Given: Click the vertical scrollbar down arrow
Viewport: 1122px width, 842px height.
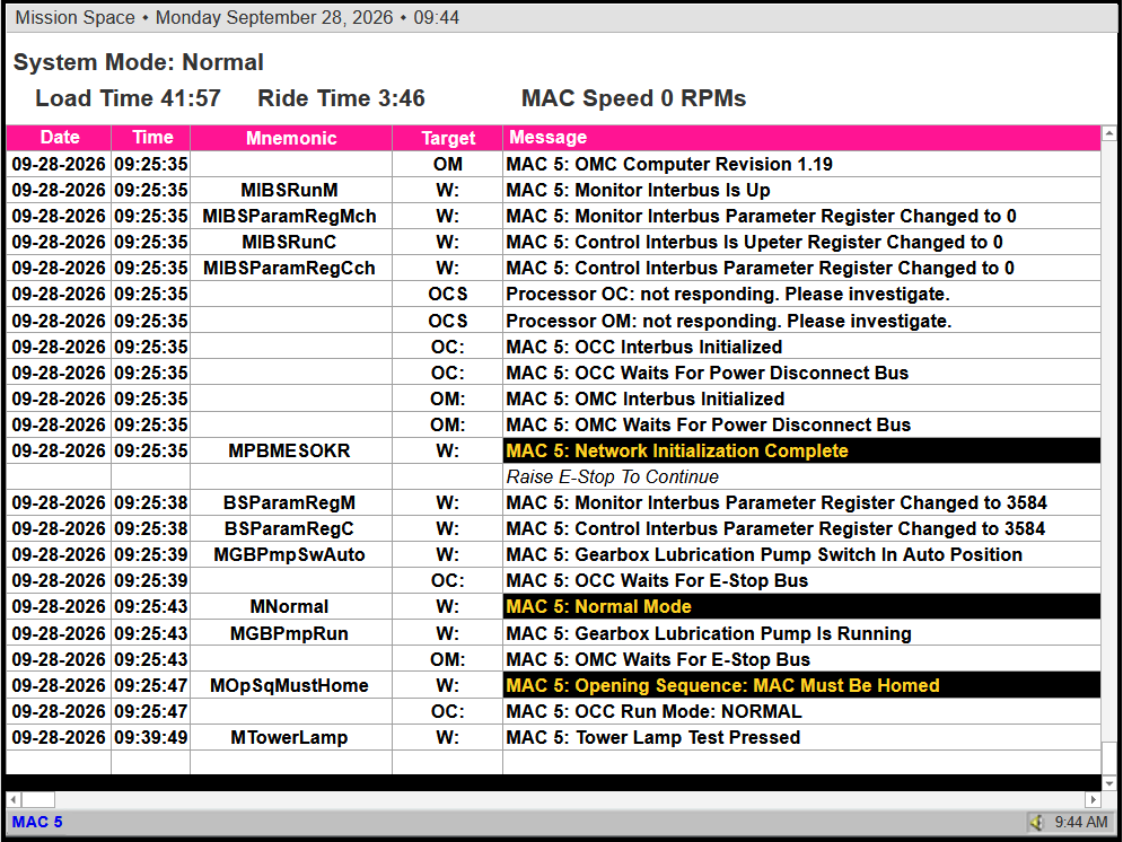Looking at the screenshot, I should [x=1108, y=783].
